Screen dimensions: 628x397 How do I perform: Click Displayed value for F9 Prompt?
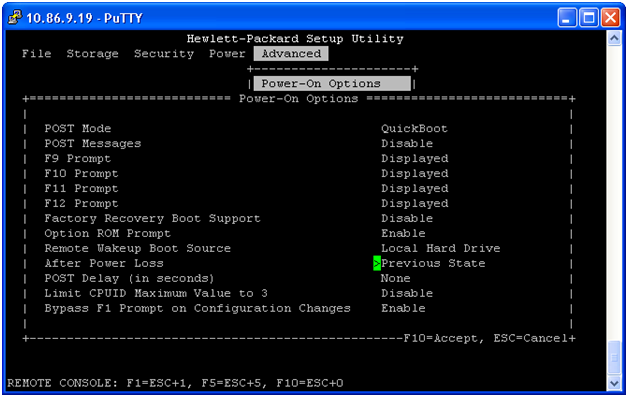[415, 159]
